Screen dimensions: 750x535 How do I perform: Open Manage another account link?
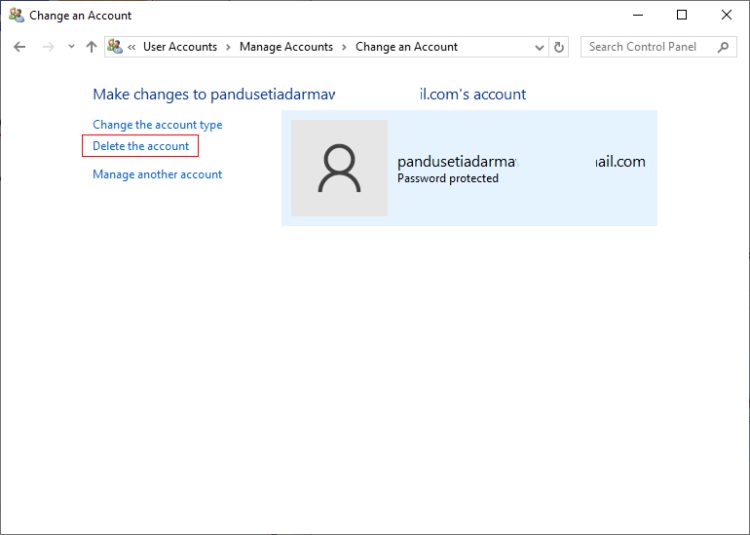tap(157, 174)
